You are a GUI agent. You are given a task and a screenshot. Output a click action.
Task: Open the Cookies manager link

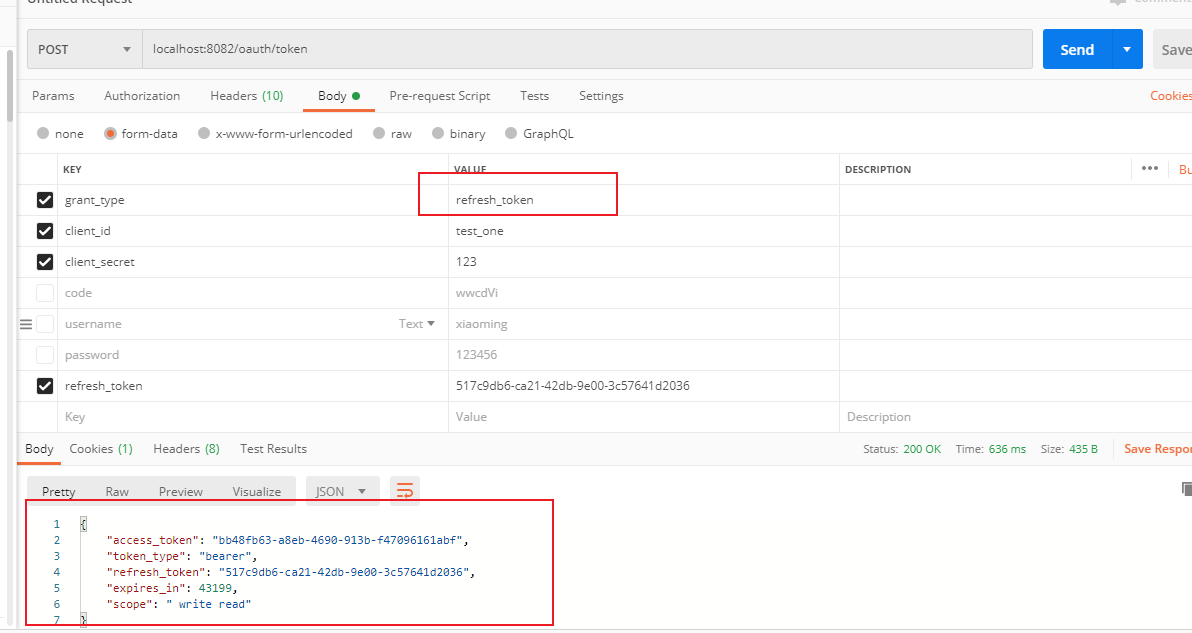[1170, 95]
